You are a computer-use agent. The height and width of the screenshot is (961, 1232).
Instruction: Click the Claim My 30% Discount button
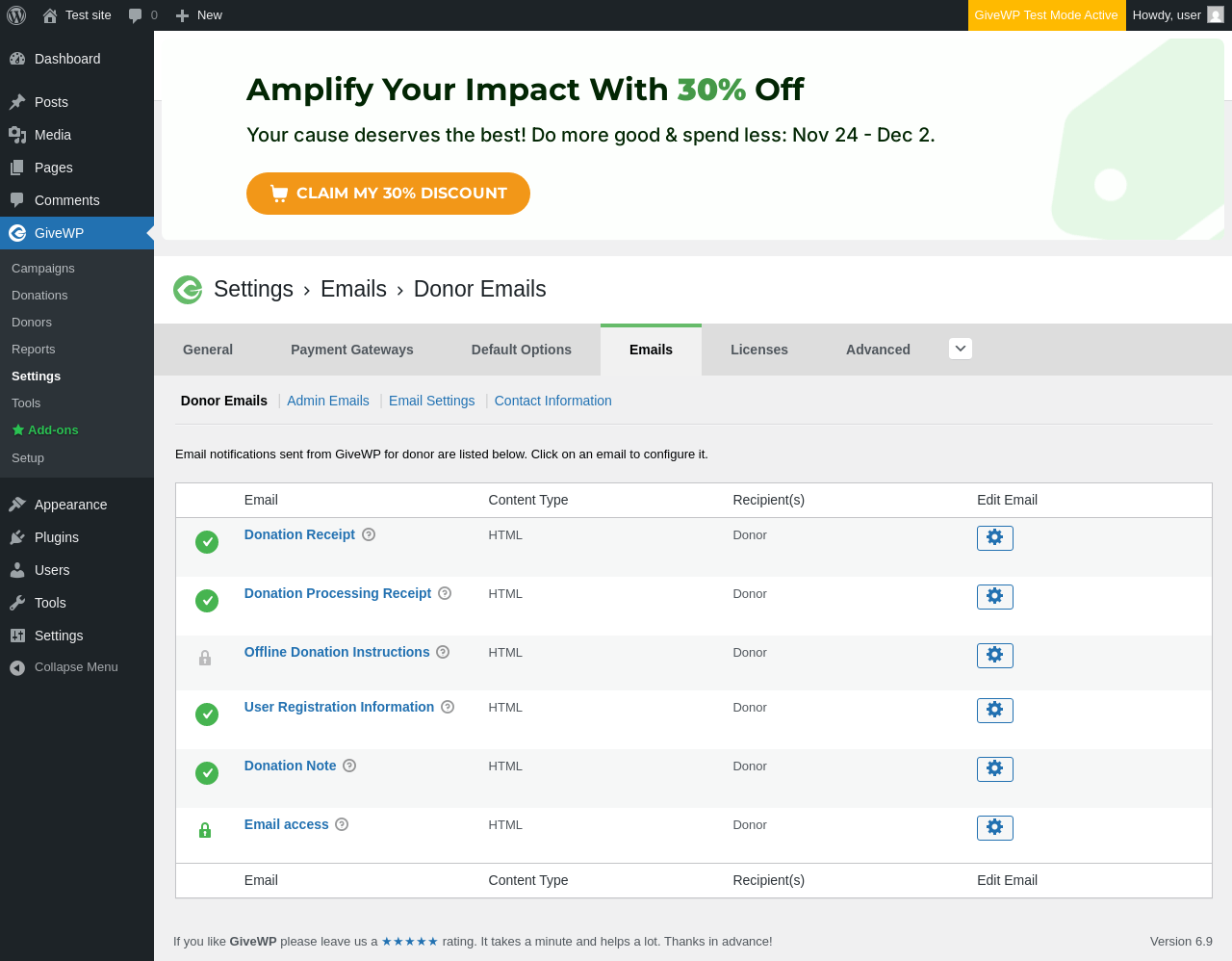[388, 194]
